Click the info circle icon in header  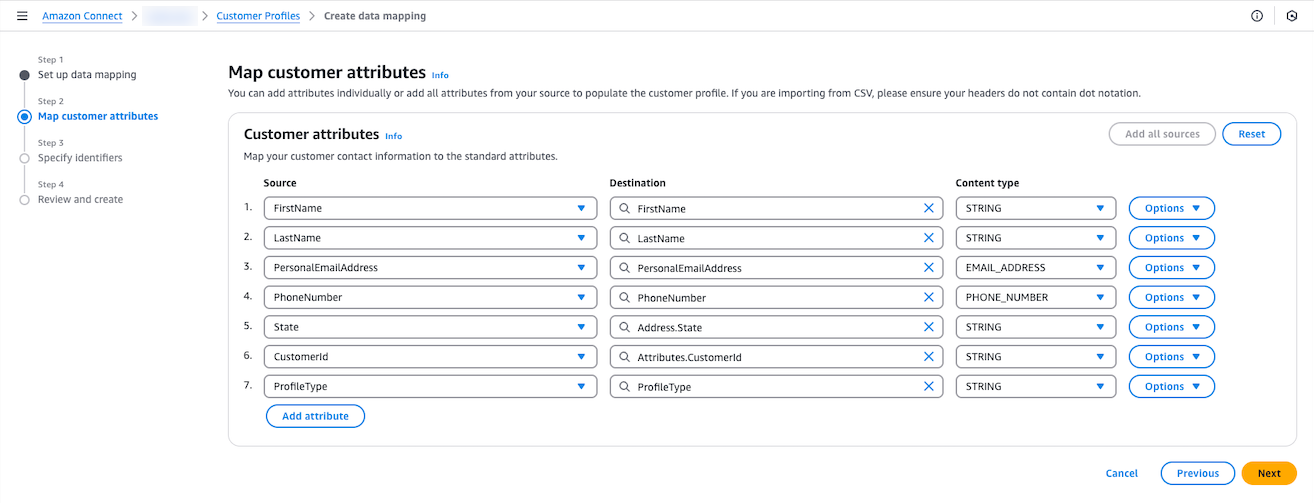tap(1257, 16)
